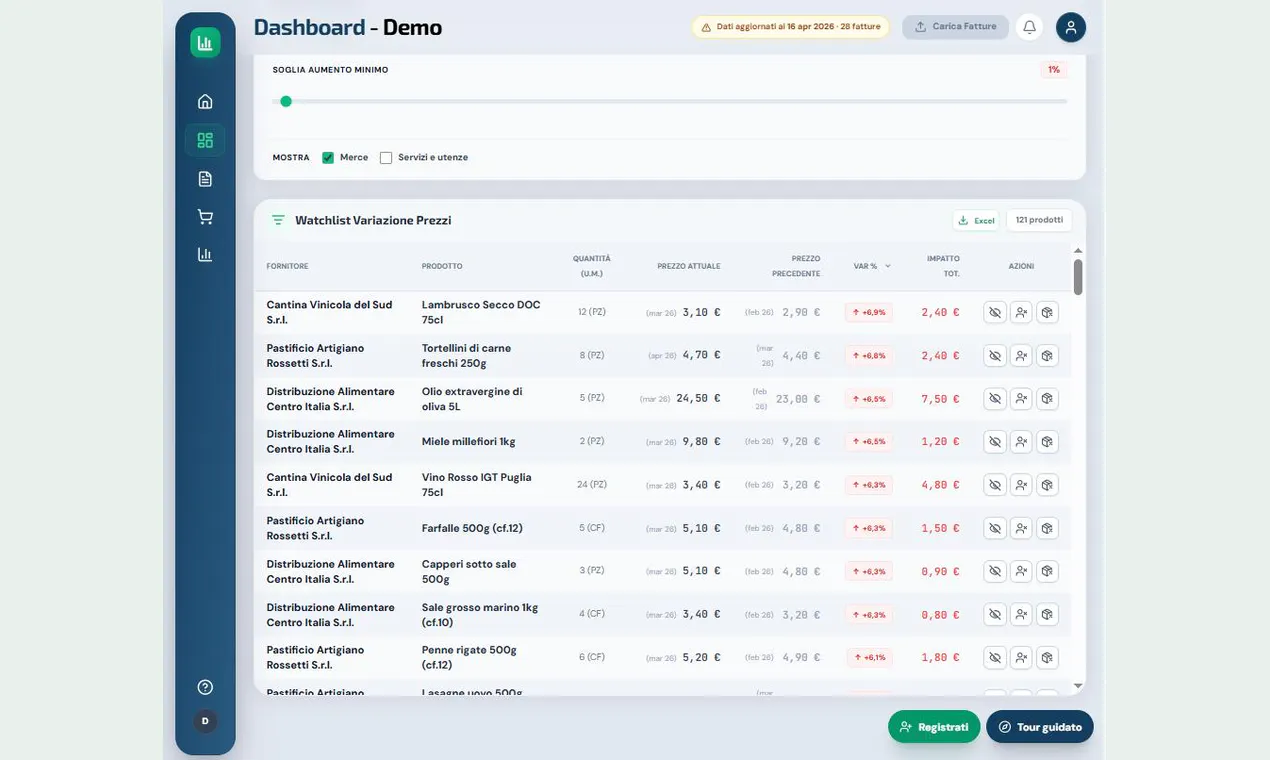Open the notifications bell

pyautogui.click(x=1029, y=27)
